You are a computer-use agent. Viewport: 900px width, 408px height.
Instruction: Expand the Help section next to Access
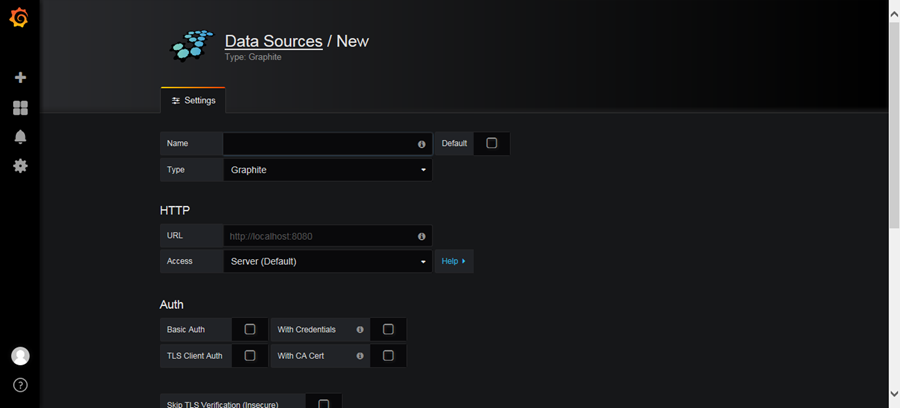(x=454, y=261)
